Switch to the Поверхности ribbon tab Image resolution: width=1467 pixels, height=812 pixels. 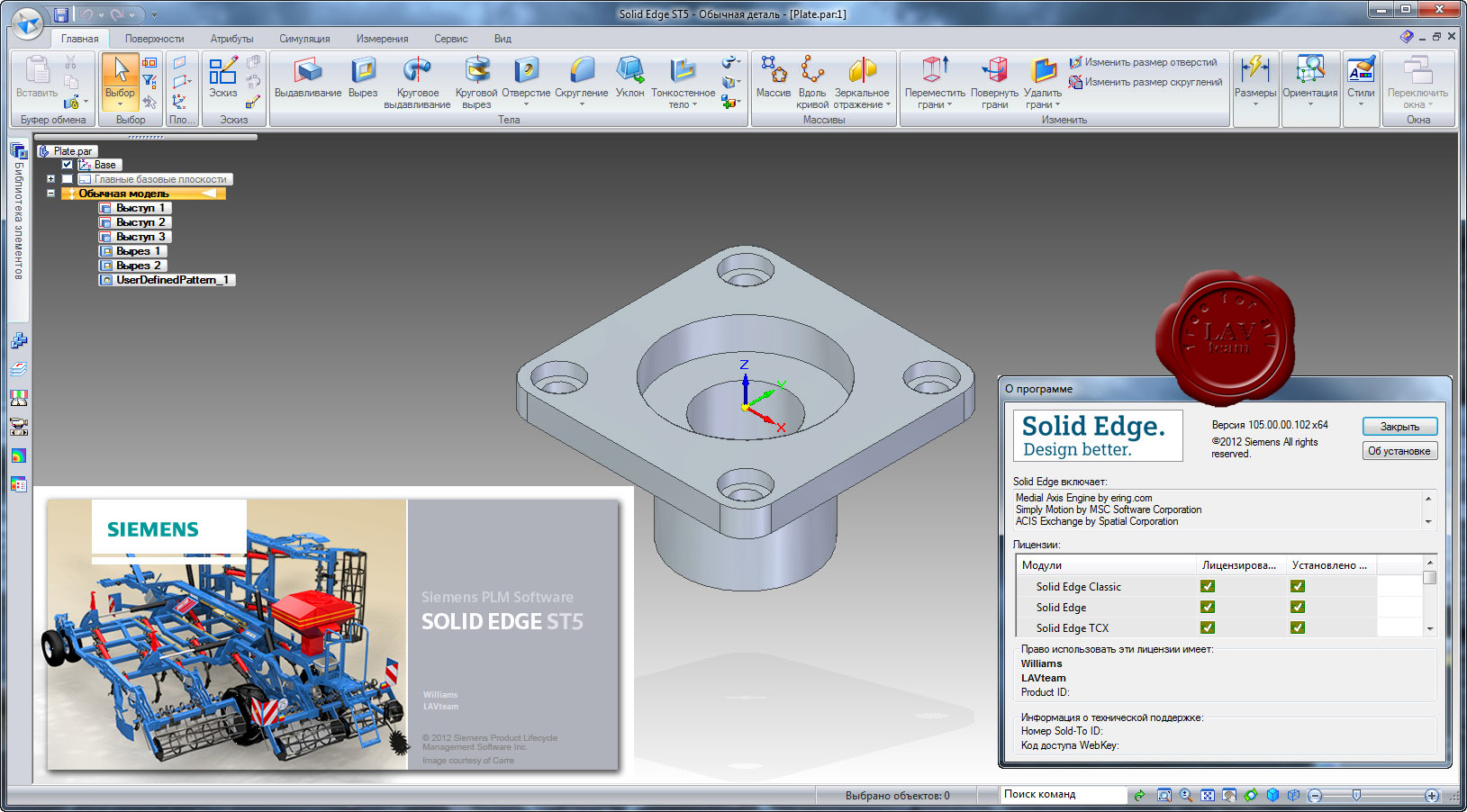pos(155,39)
